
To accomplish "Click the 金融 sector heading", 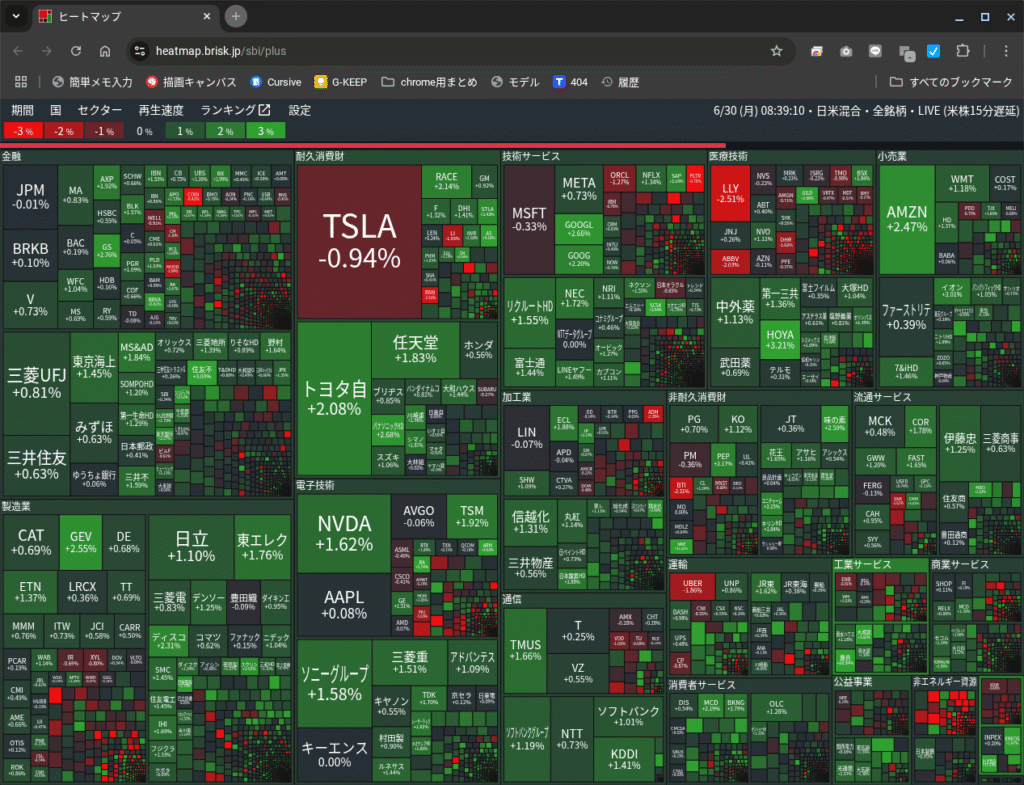I will tap(12, 156).
